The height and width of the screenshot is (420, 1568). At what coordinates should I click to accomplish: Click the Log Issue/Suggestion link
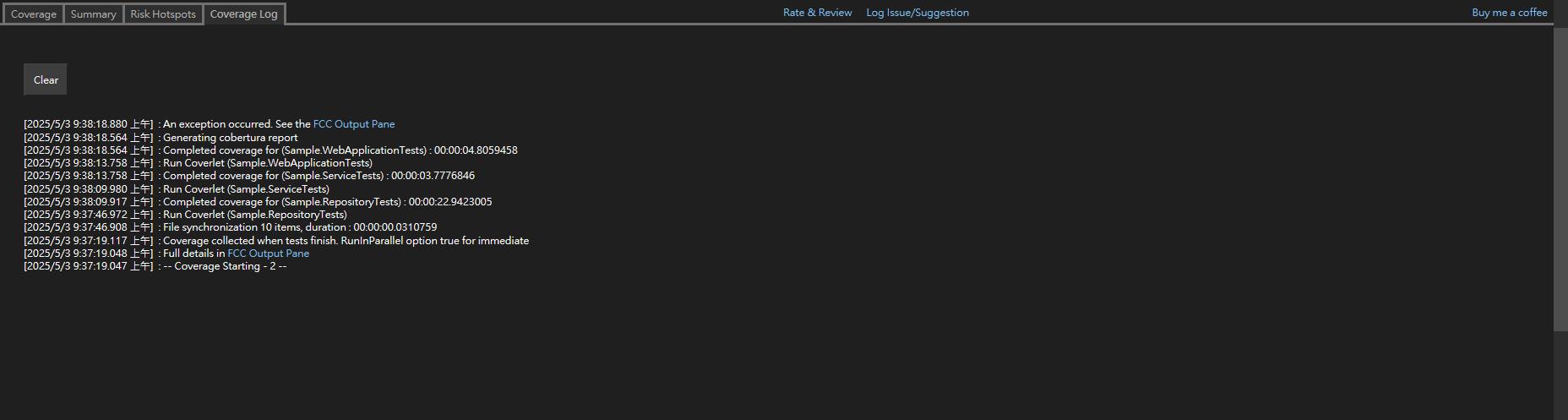[x=917, y=13]
